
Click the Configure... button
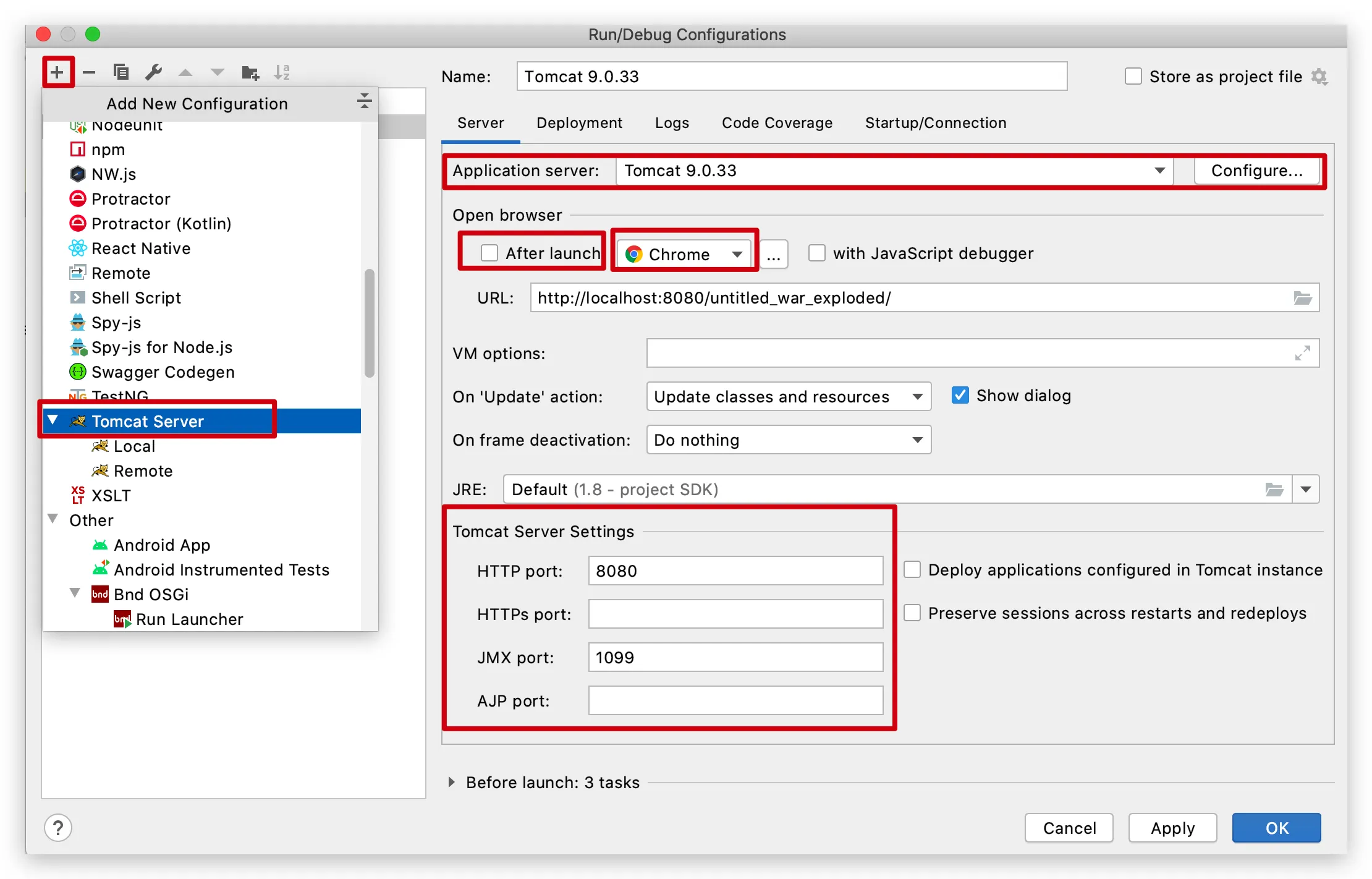coord(1257,171)
